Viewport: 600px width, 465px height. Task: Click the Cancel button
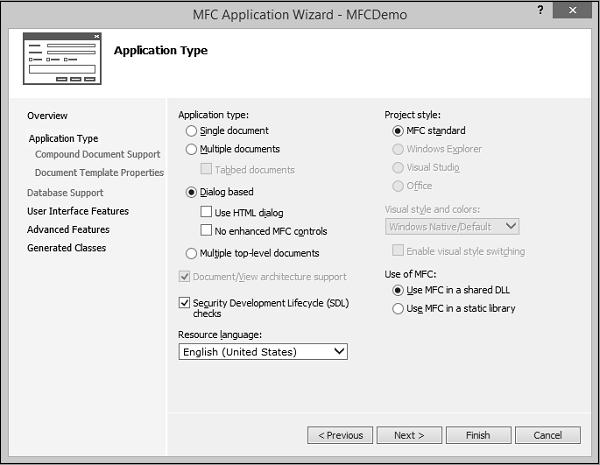click(548, 435)
